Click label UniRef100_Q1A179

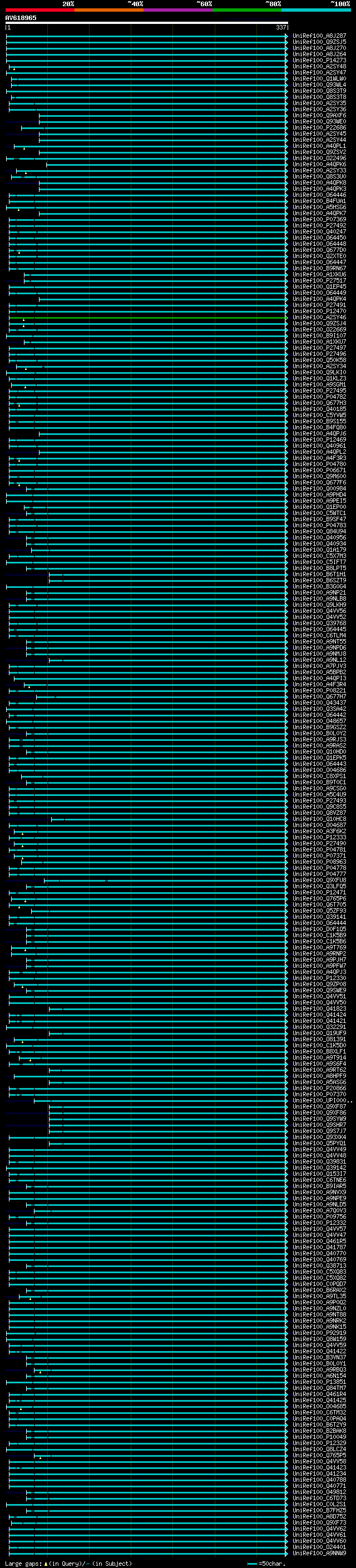coord(319,550)
